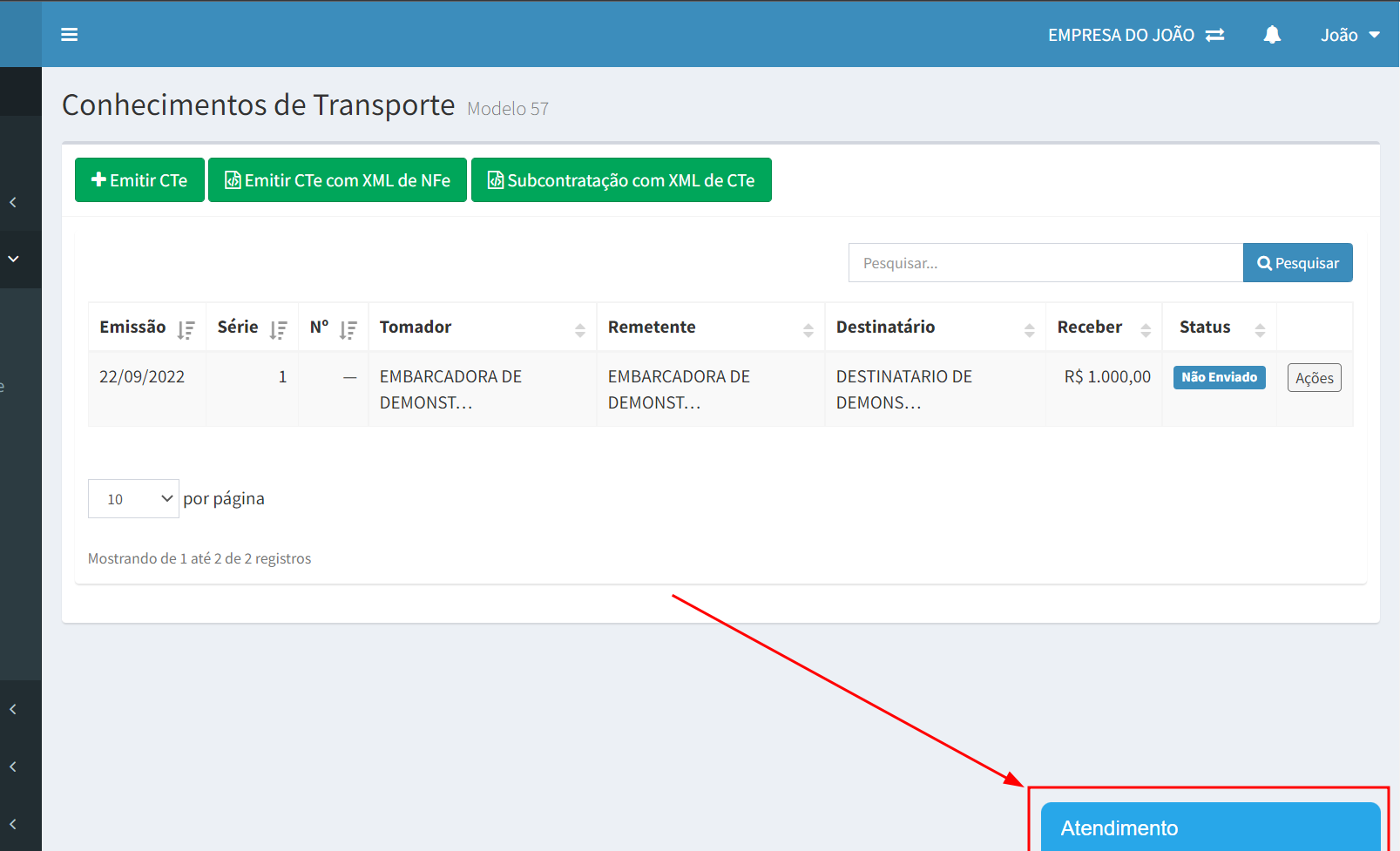This screenshot has height=851, width=1400.
Task: Sort by Emissão column sort icon
Action: (x=186, y=329)
